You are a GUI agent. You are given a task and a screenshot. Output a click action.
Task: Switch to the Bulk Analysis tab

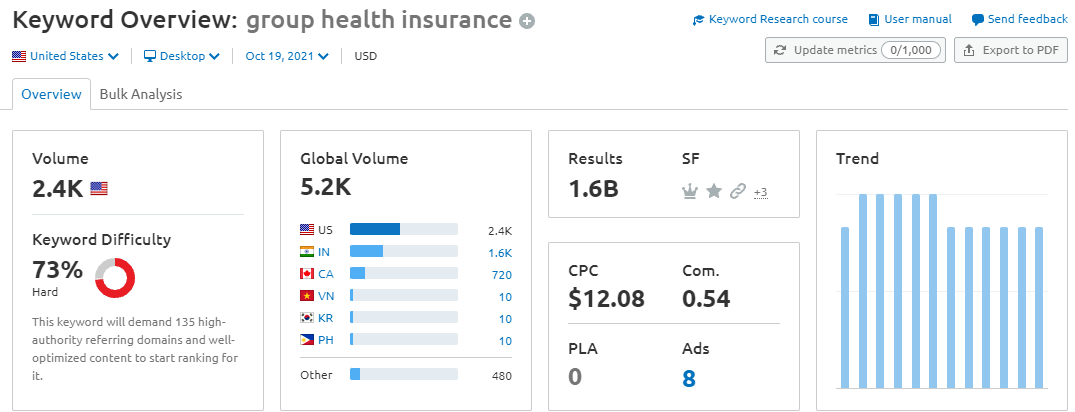click(141, 94)
